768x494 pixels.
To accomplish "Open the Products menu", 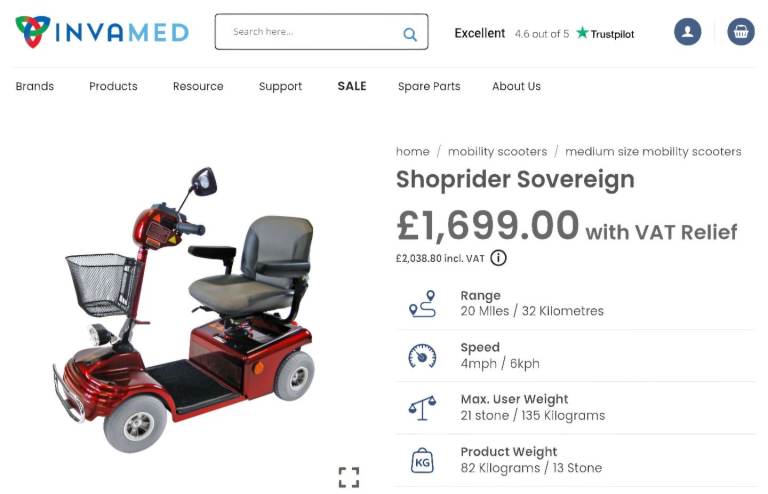I will pos(113,86).
